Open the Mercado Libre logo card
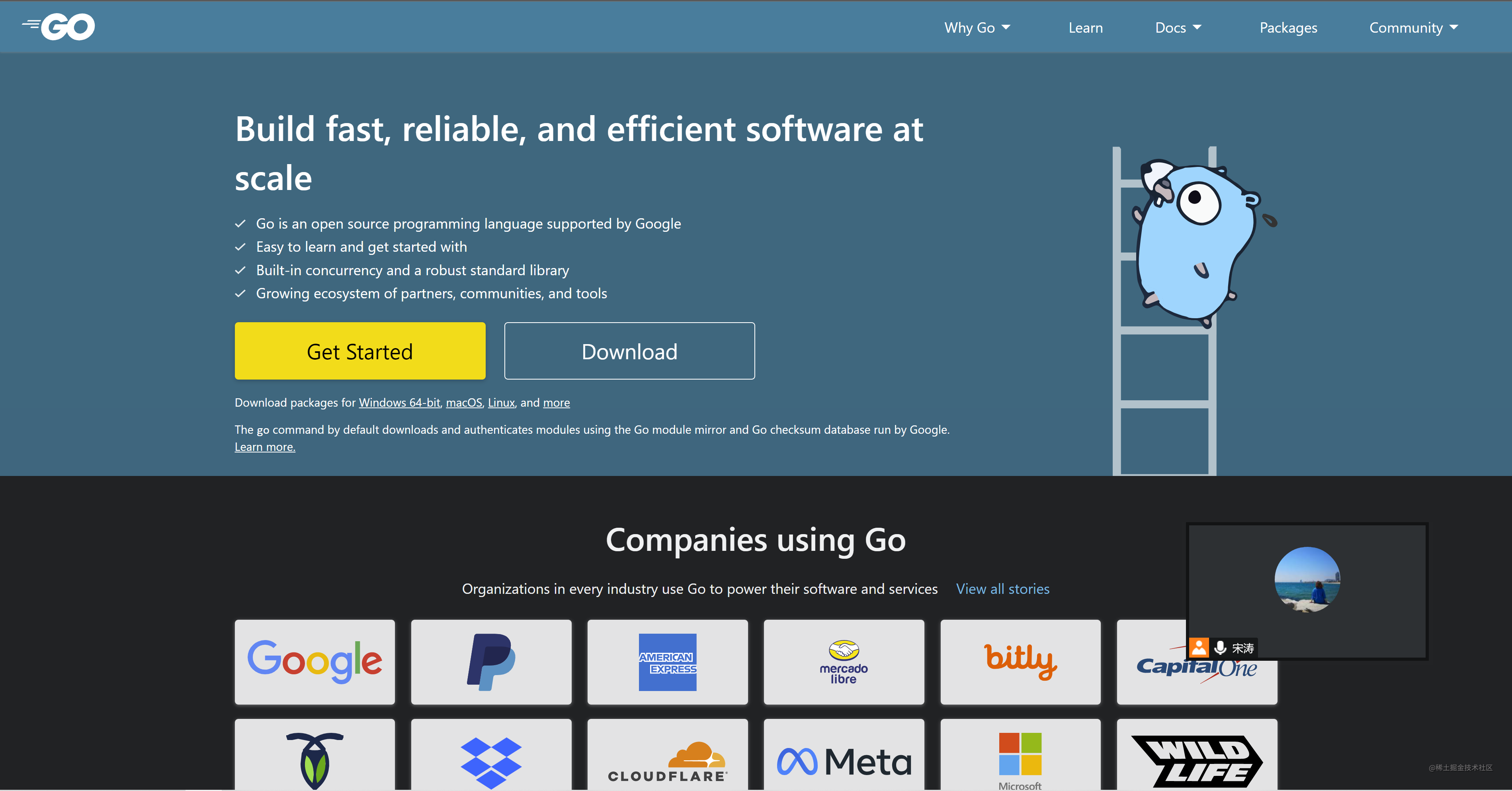Viewport: 1512px width, 791px height. point(844,661)
